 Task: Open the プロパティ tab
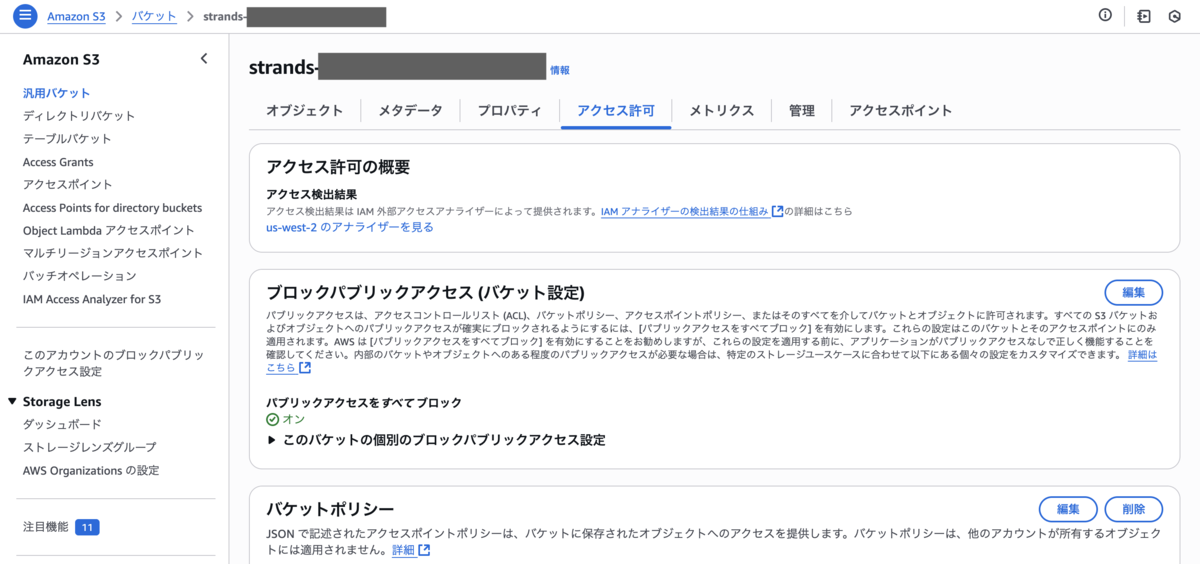tap(509, 111)
